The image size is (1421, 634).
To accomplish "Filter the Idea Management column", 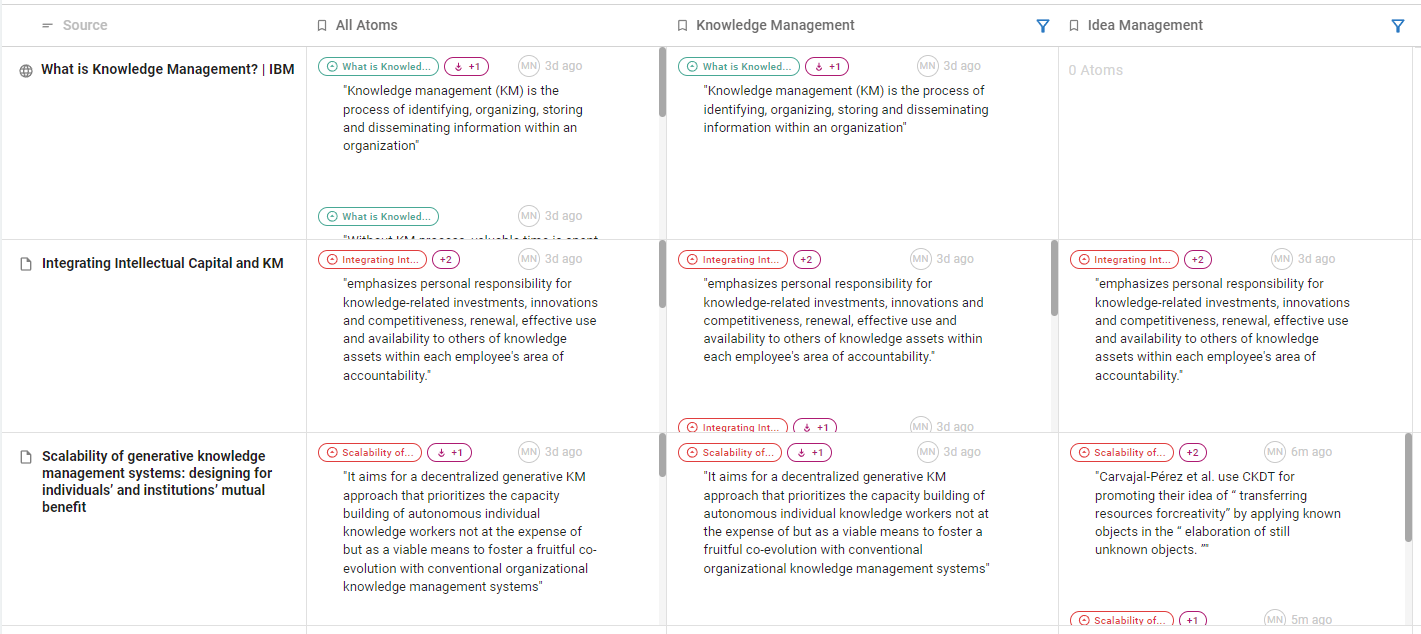I will point(1398,26).
